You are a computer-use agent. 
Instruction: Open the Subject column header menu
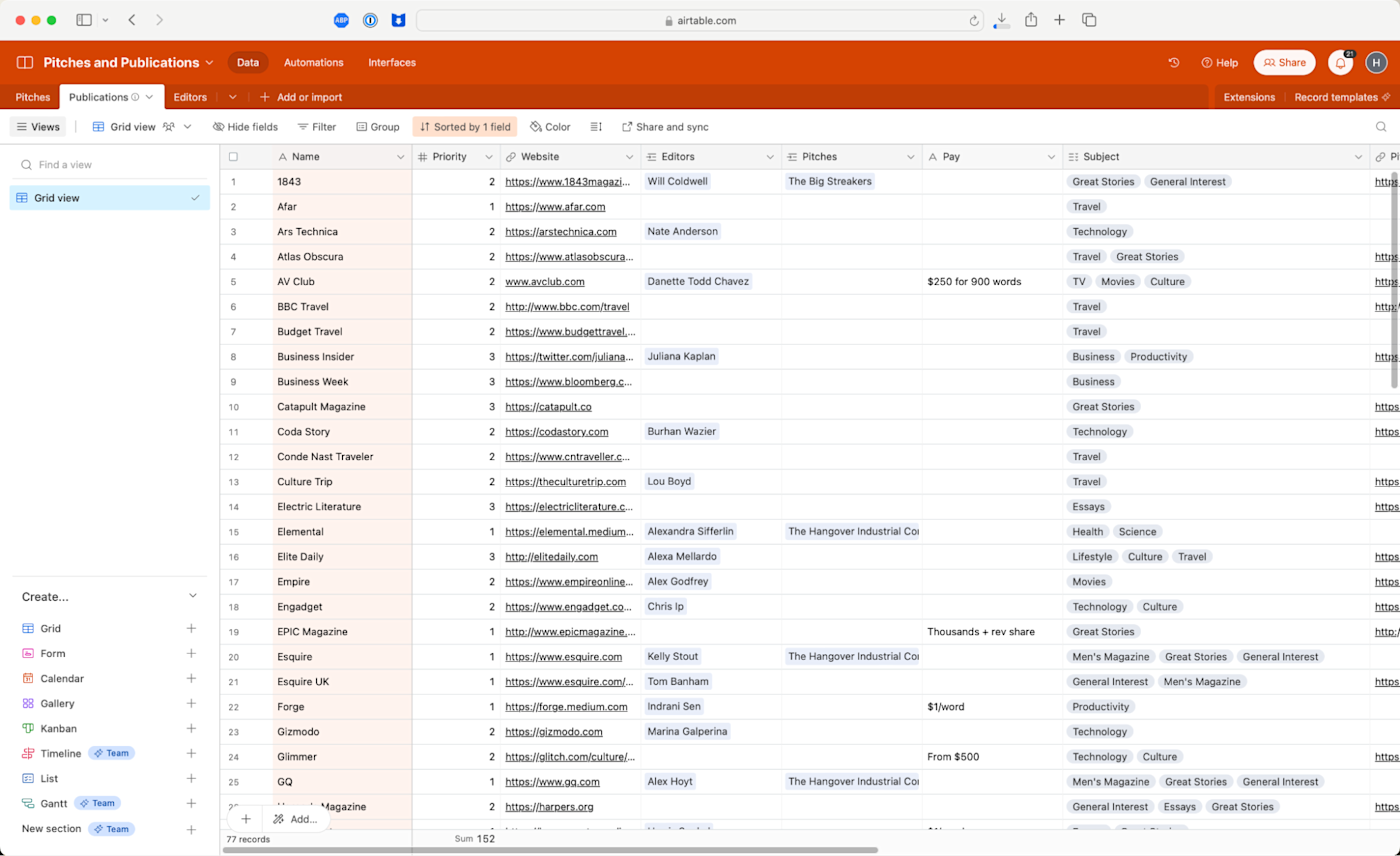1358,157
